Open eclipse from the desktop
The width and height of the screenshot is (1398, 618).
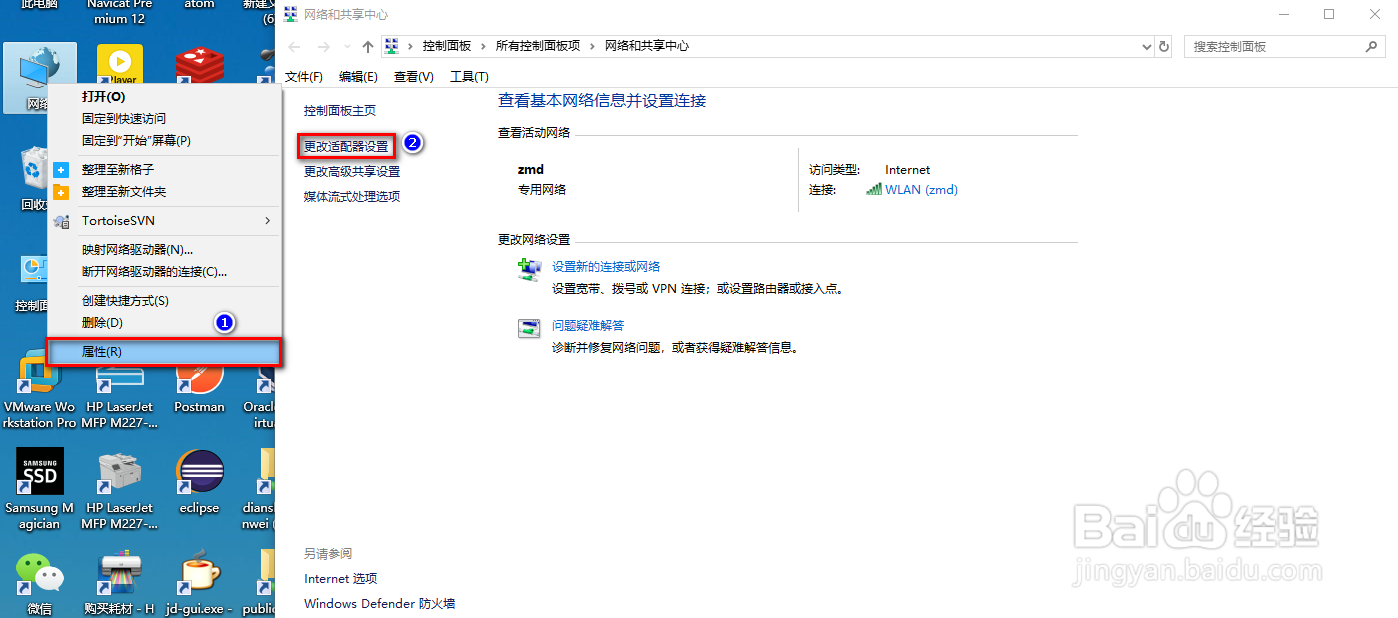tap(199, 472)
